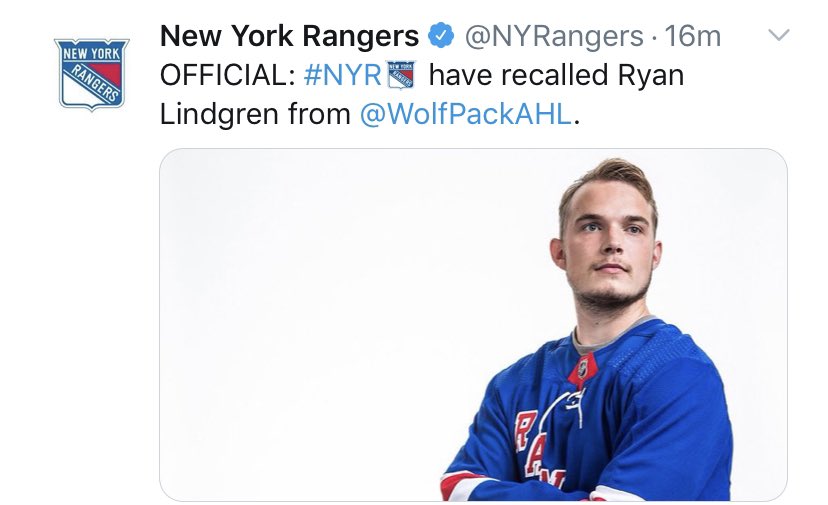Screen dimensions: 828x505
Task: Click the small Rangers shield hashtag emoji
Action: point(400,76)
